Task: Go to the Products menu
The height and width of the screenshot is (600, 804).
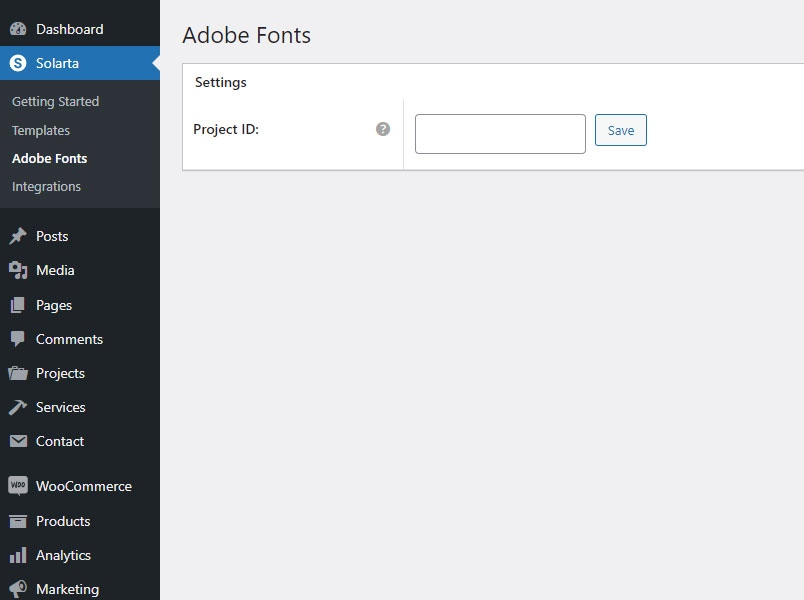Action: click(80, 522)
